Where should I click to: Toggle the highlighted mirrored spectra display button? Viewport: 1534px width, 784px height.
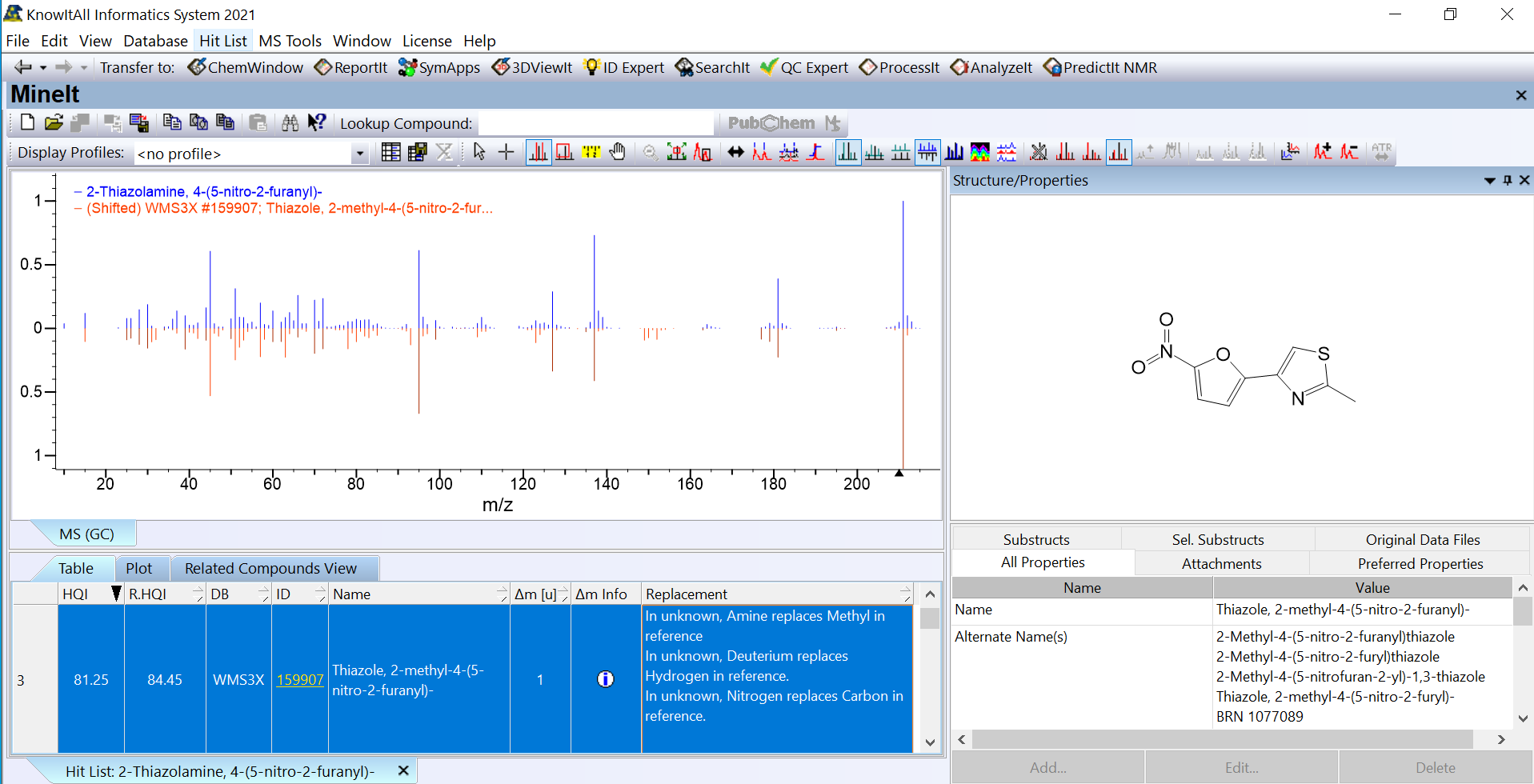(927, 152)
